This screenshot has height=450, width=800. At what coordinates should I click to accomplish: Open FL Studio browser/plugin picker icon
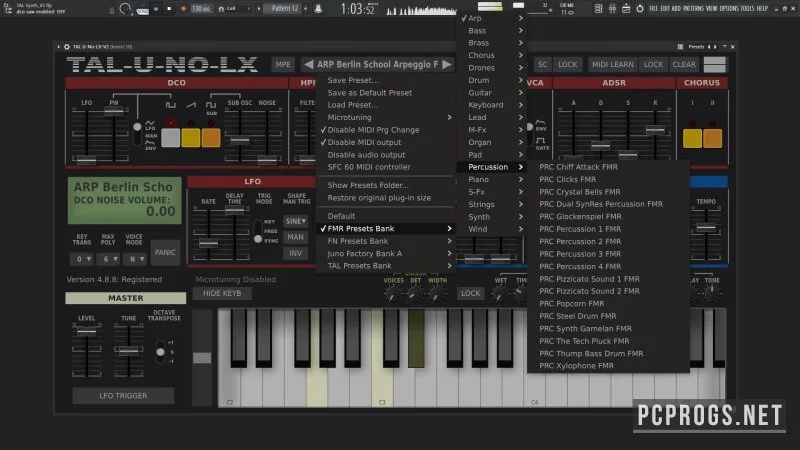pyautogui.click(x=626, y=9)
